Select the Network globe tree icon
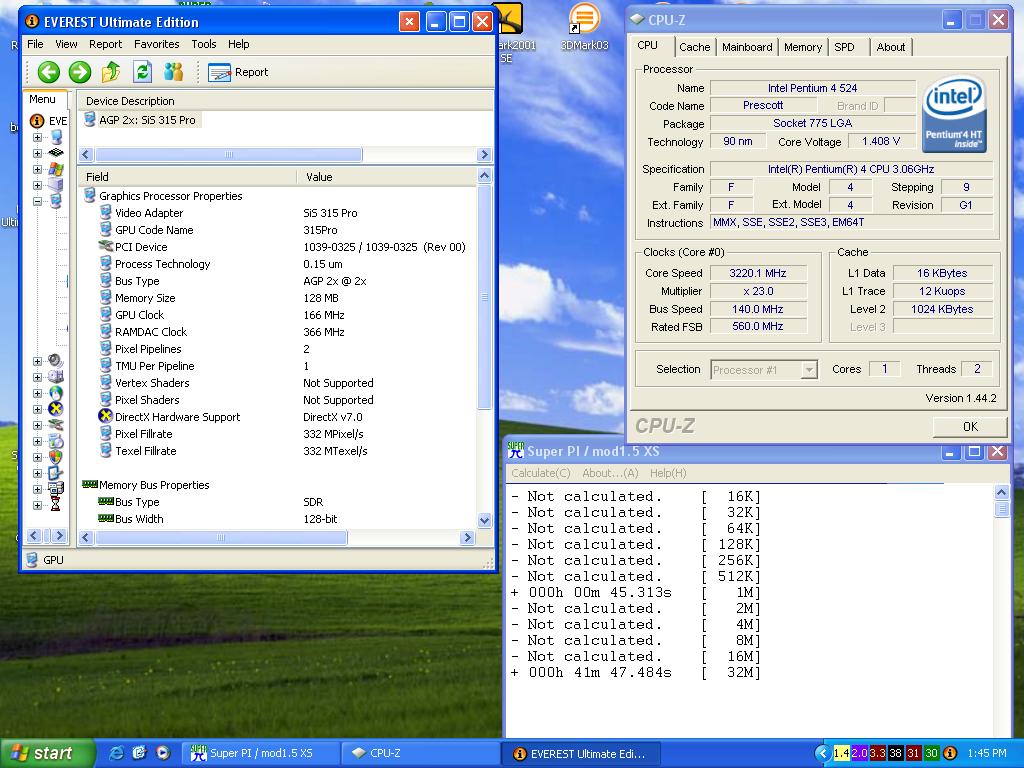The image size is (1024, 768). [x=56, y=392]
